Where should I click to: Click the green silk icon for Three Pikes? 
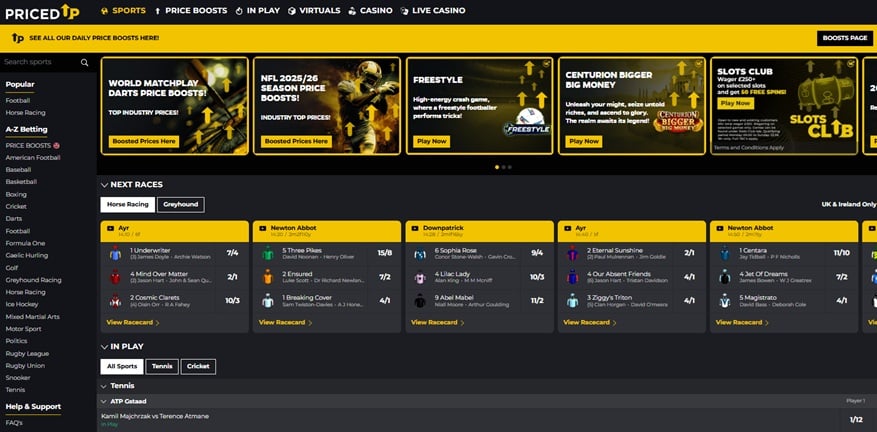pyautogui.click(x=267, y=253)
